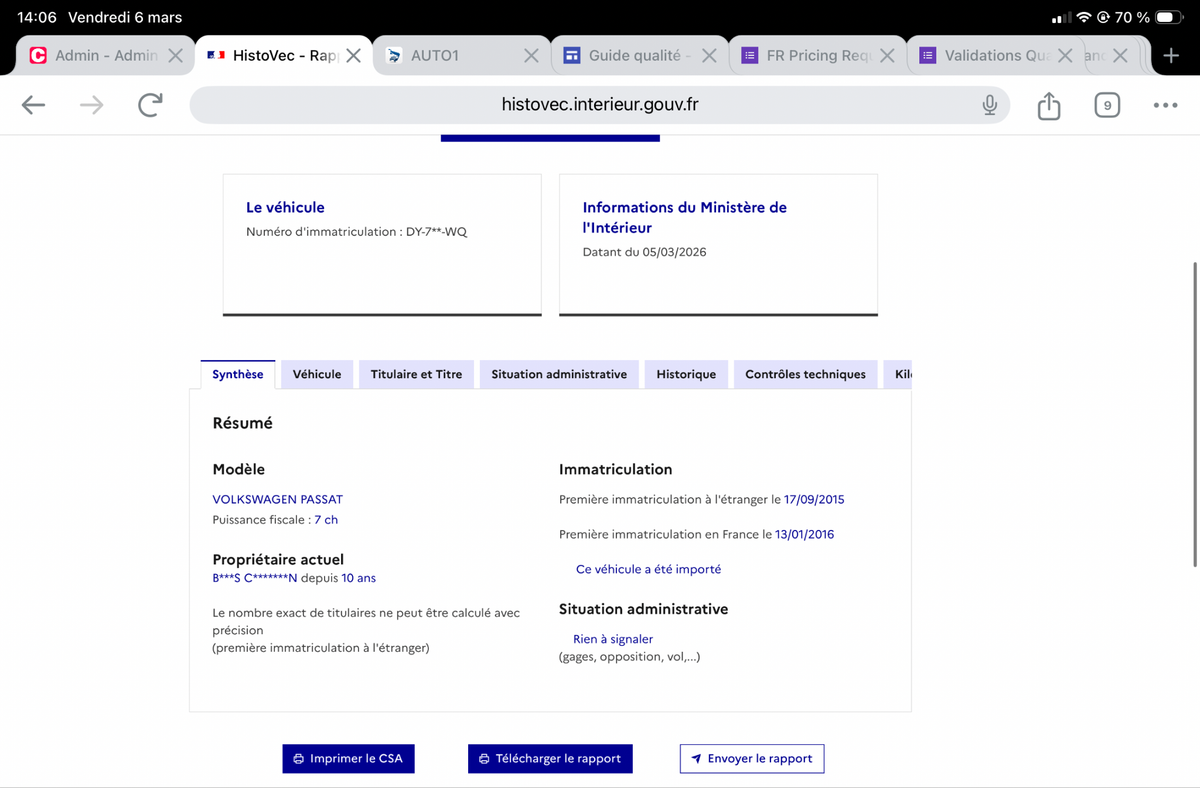Screen dimensions: 1200x788
Task: Open the Titulaire et Titre tab
Action: (416, 374)
